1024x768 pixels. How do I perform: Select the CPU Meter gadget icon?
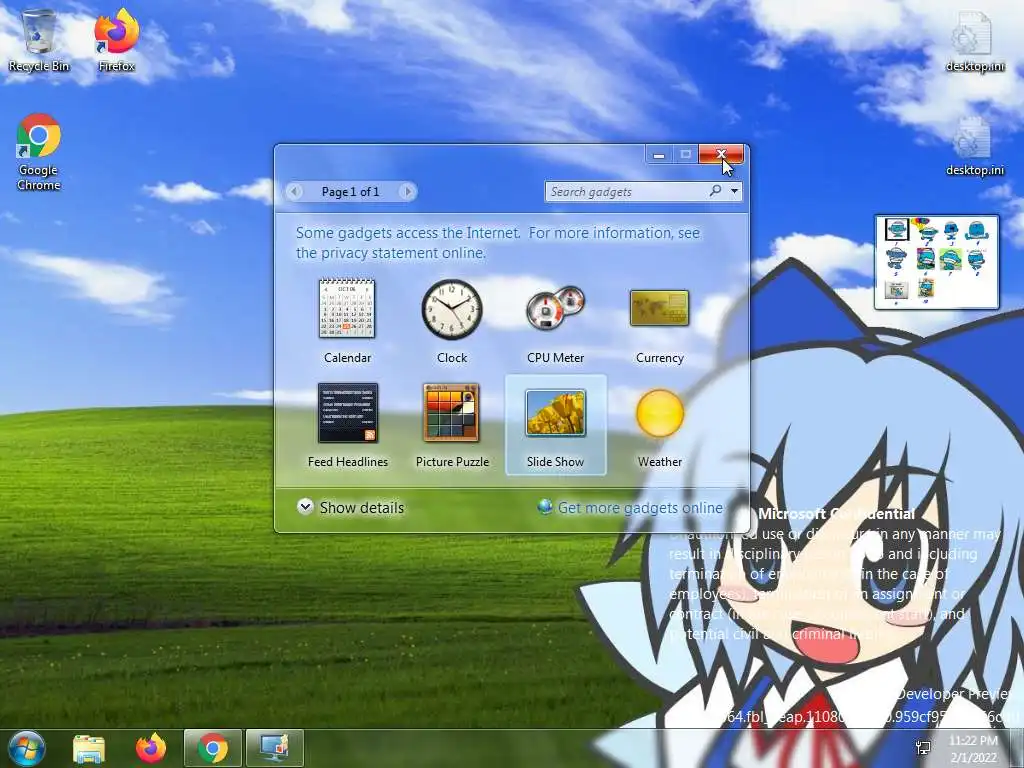pos(556,308)
